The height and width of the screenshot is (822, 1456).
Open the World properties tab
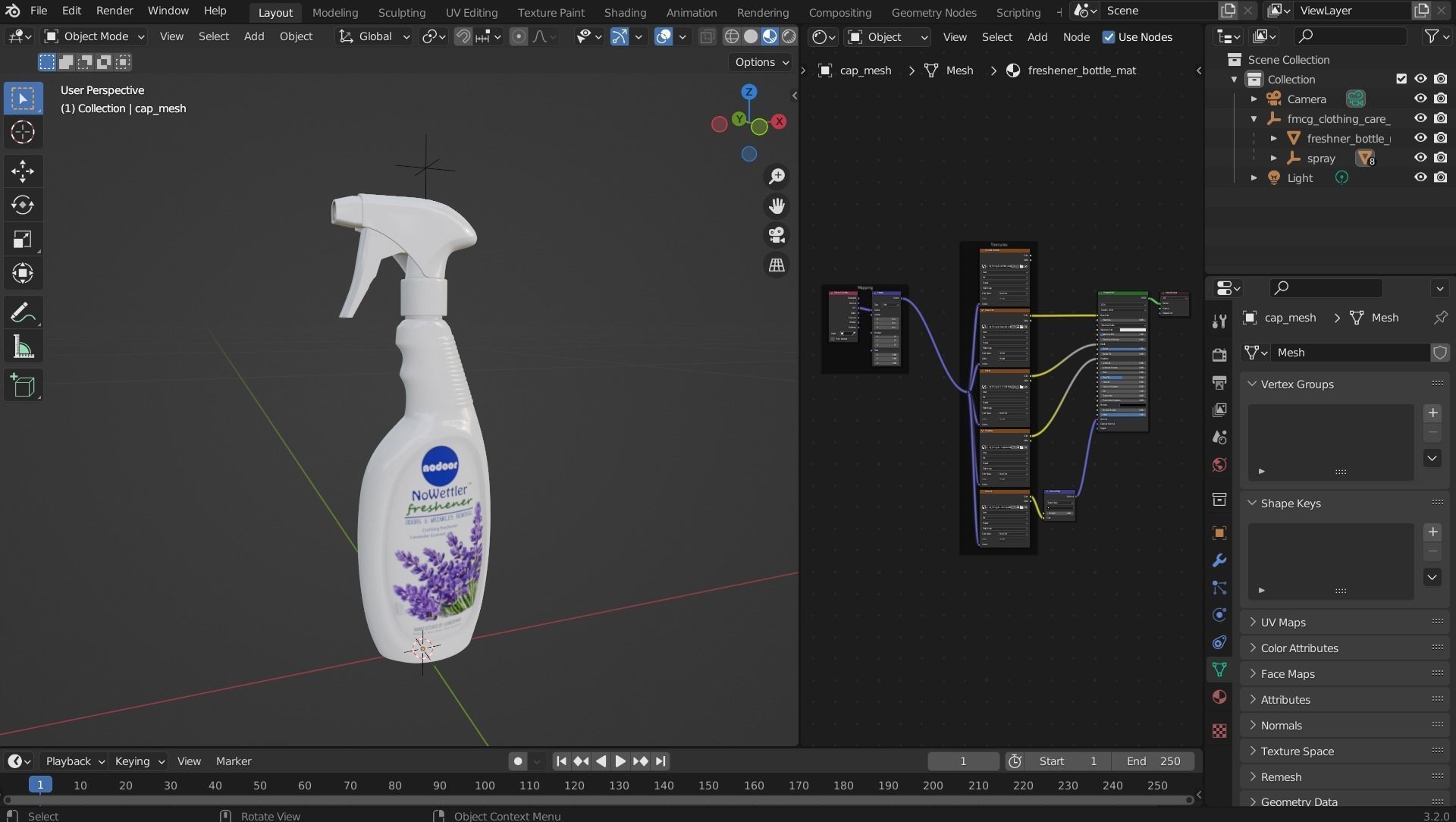click(x=1219, y=465)
